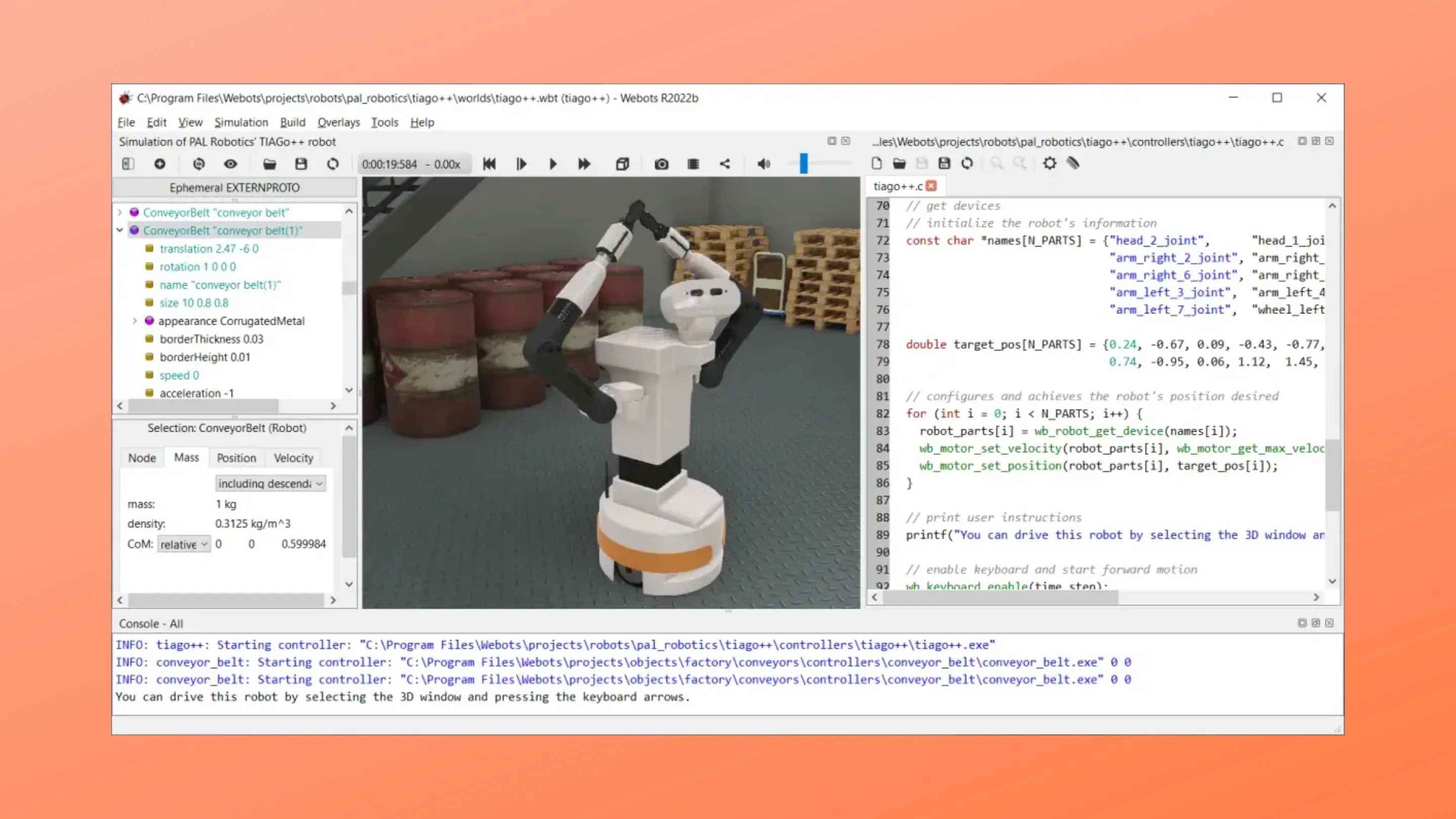
Task: Click scene tree horizontal scroll right arrow
Action: click(x=333, y=406)
